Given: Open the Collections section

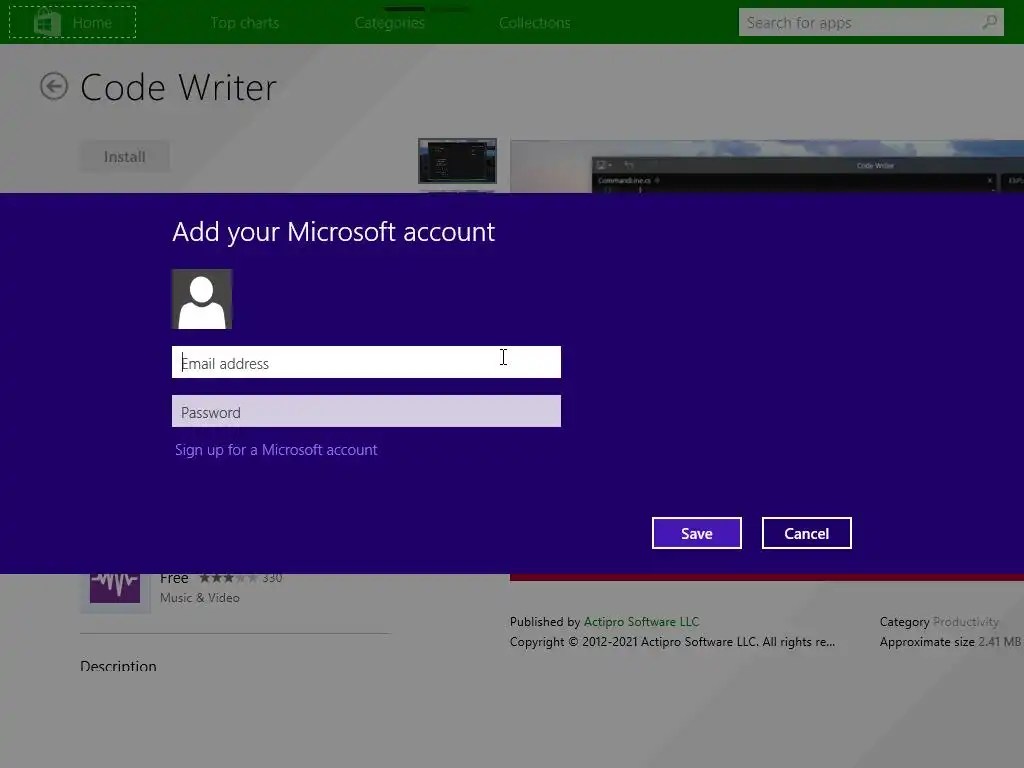Looking at the screenshot, I should [535, 23].
